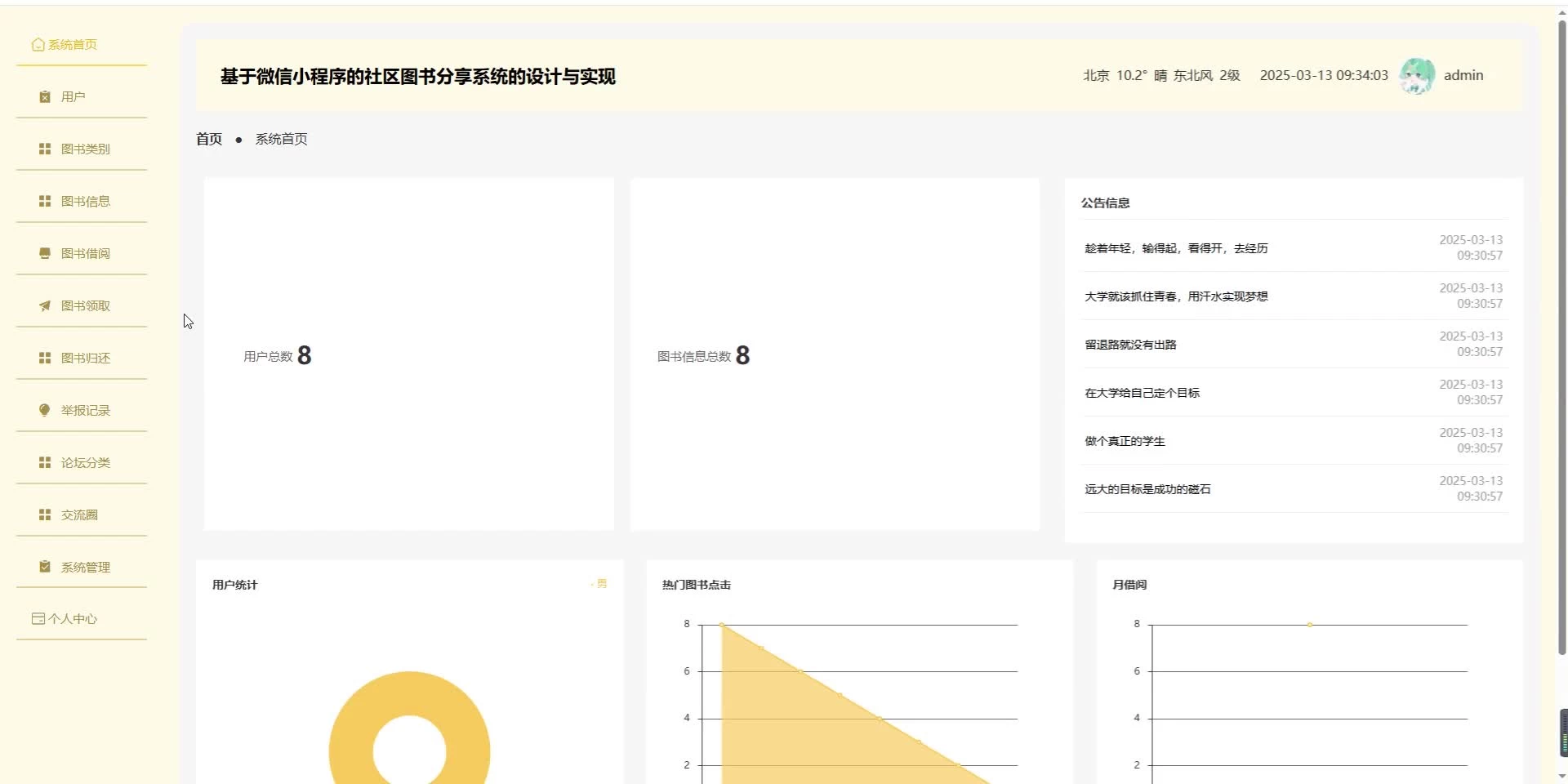Click the 用户总数 8 statistic

[x=278, y=355]
